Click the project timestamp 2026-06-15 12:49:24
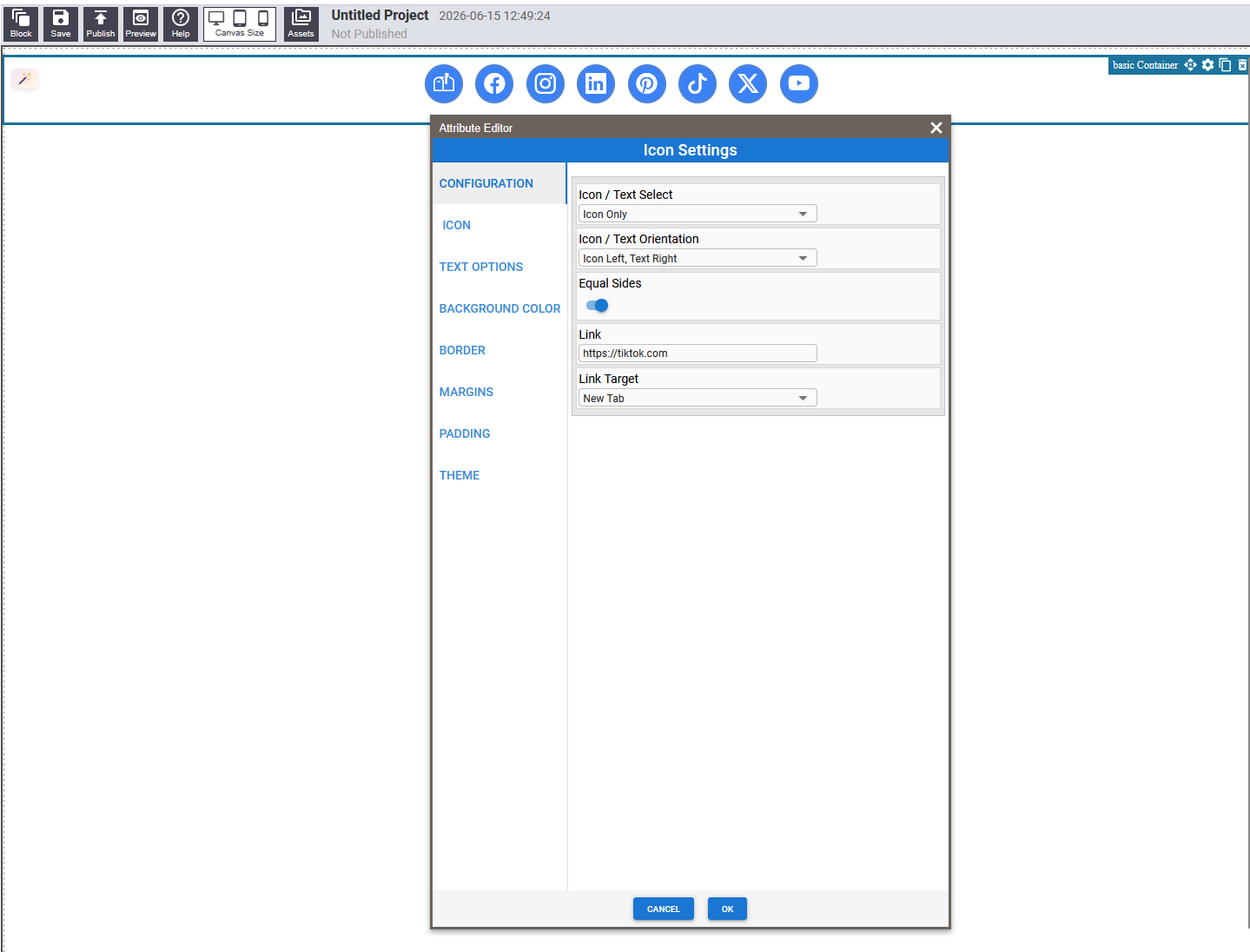The height and width of the screenshot is (952, 1250). click(x=494, y=16)
